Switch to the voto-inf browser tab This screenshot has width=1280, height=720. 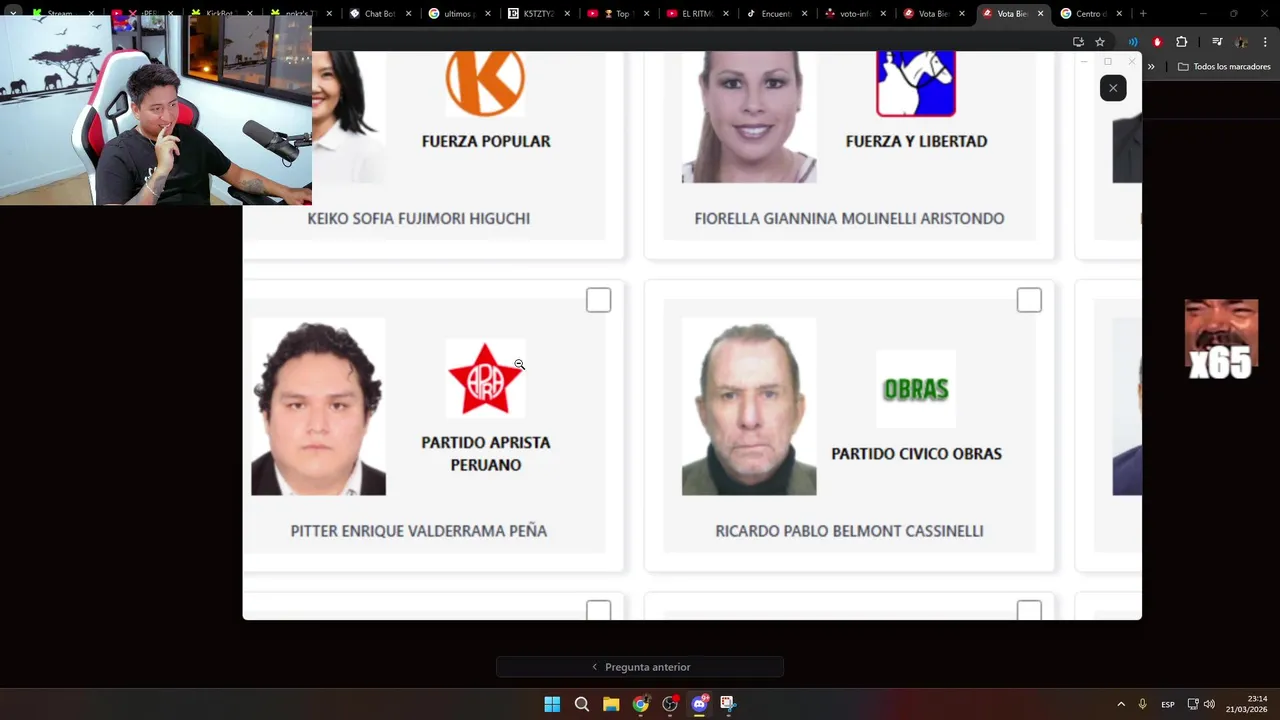pyautogui.click(x=853, y=14)
